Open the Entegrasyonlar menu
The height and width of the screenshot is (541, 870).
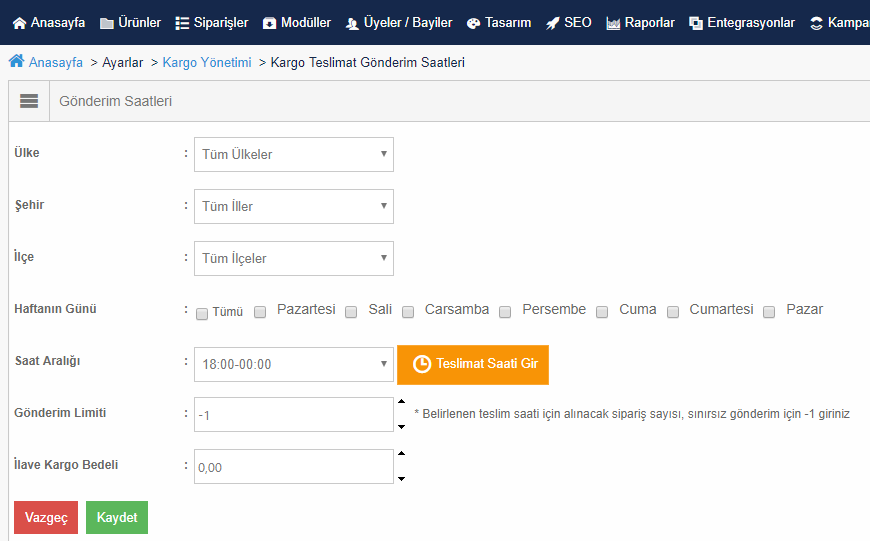coord(741,23)
